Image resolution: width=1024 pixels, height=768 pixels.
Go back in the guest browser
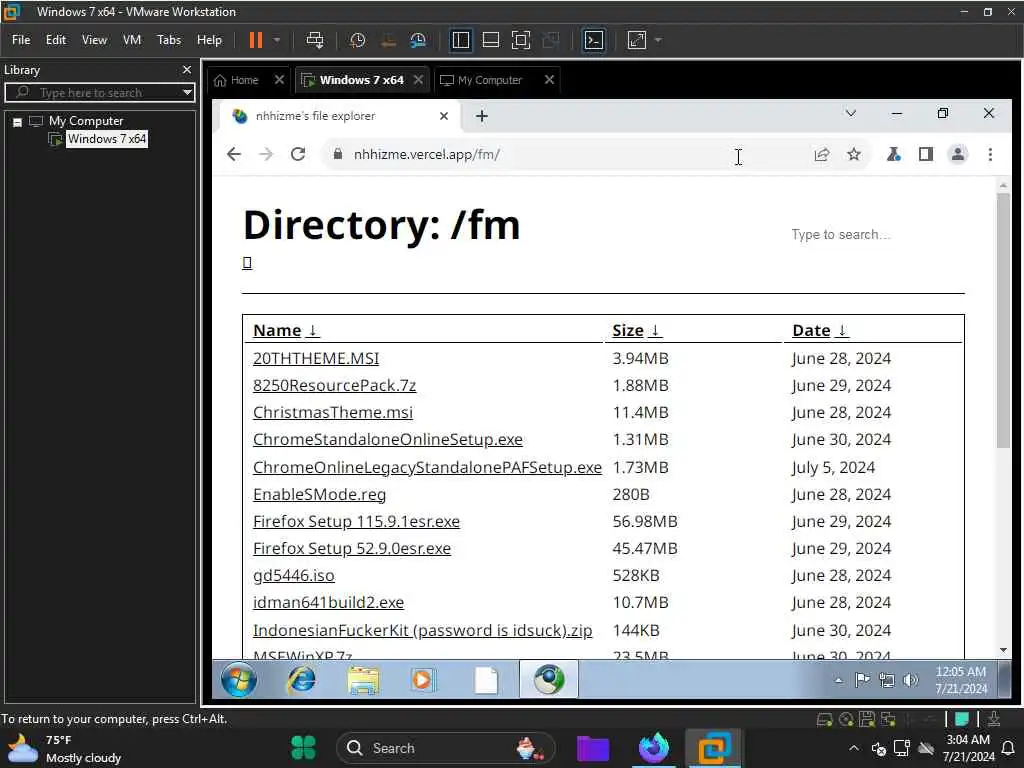(x=234, y=154)
